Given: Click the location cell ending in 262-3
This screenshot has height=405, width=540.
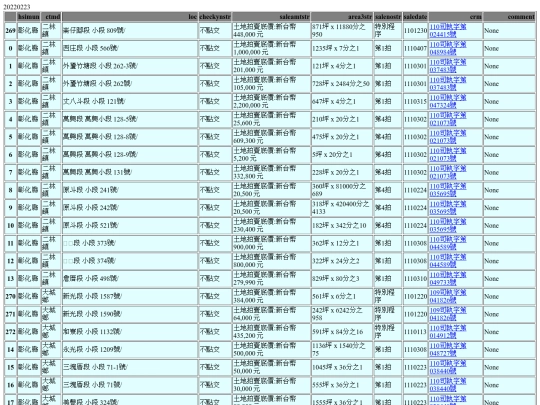Looking at the screenshot, I should tap(130, 66).
